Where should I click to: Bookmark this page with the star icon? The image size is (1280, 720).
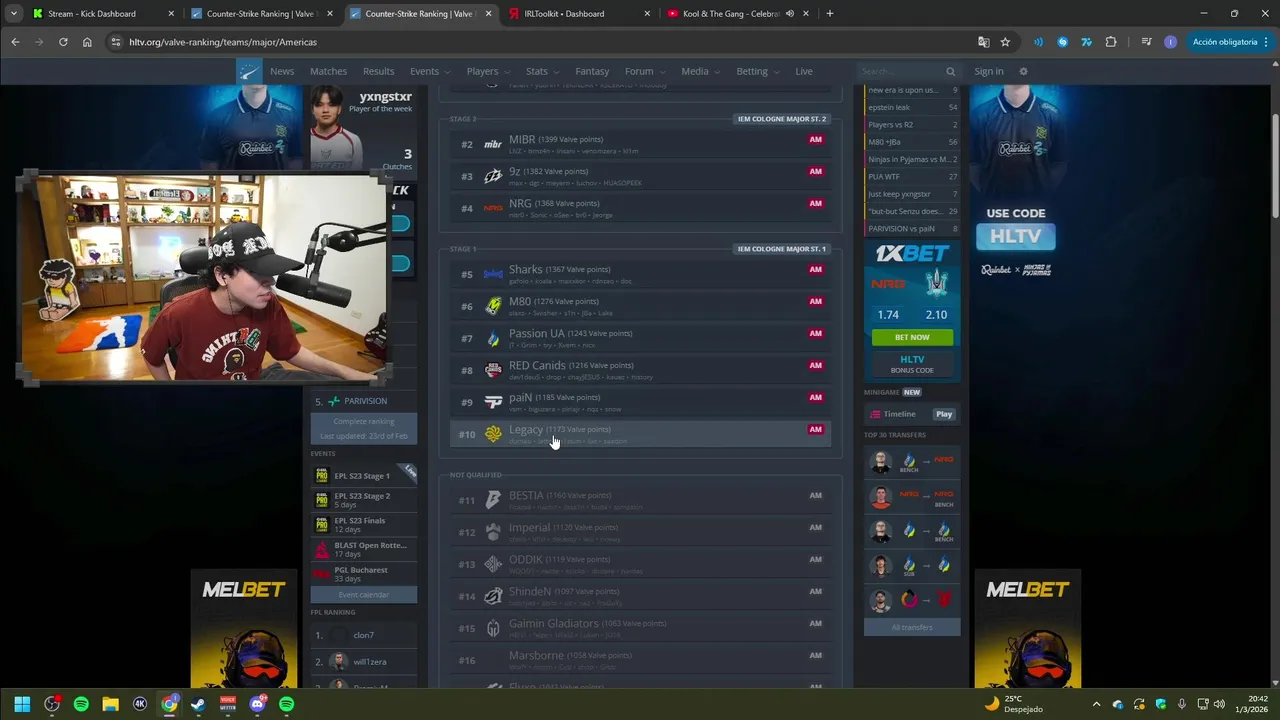[1005, 42]
